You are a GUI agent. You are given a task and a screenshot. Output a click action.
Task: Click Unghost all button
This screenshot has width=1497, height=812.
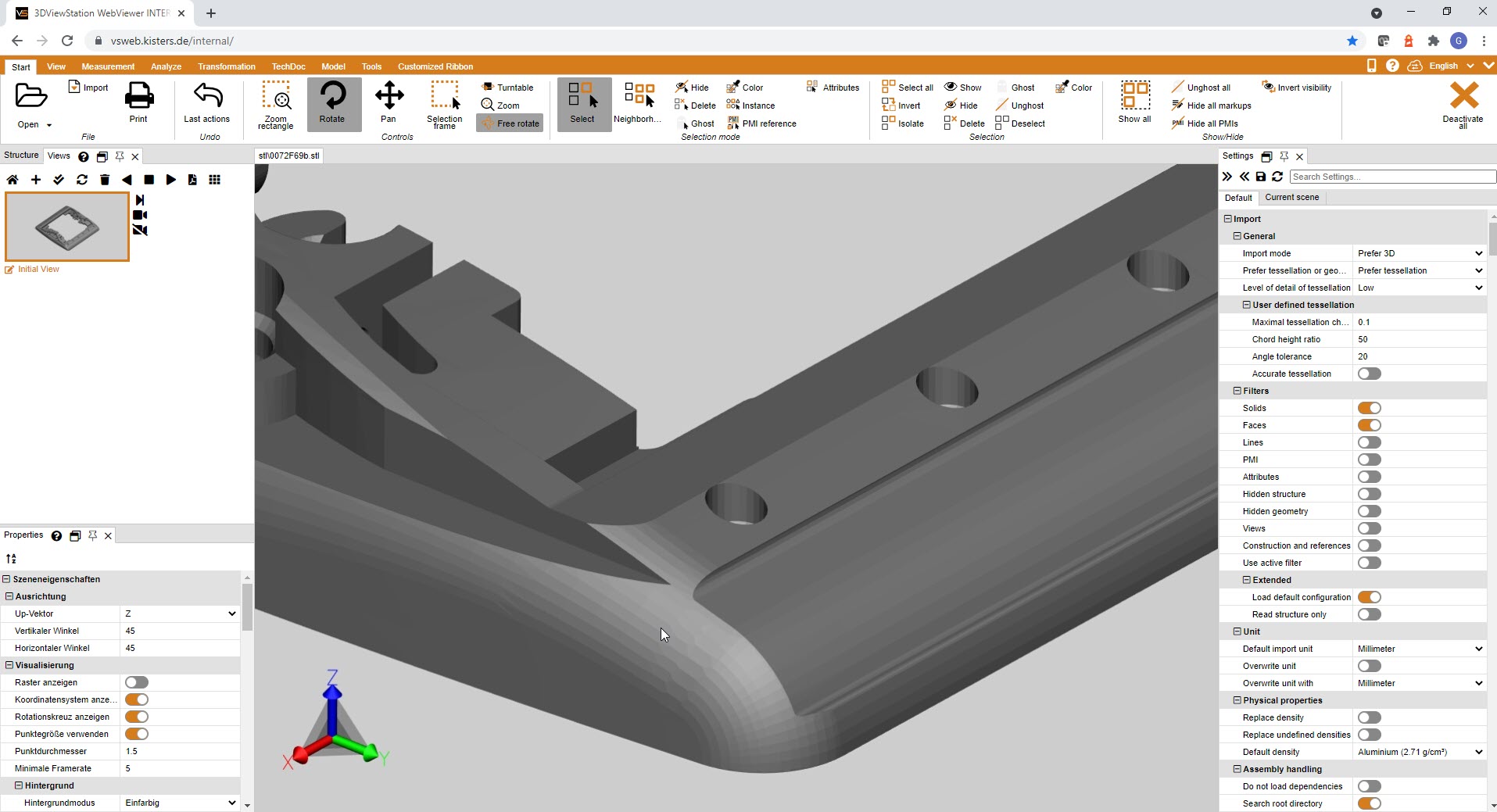click(1201, 88)
